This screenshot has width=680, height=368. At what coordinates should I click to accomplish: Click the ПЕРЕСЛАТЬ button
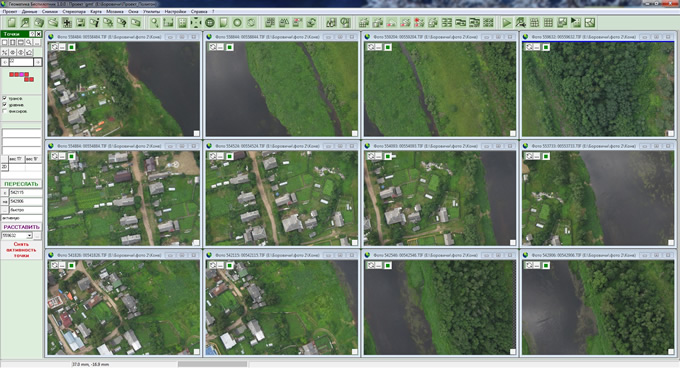pos(21,184)
